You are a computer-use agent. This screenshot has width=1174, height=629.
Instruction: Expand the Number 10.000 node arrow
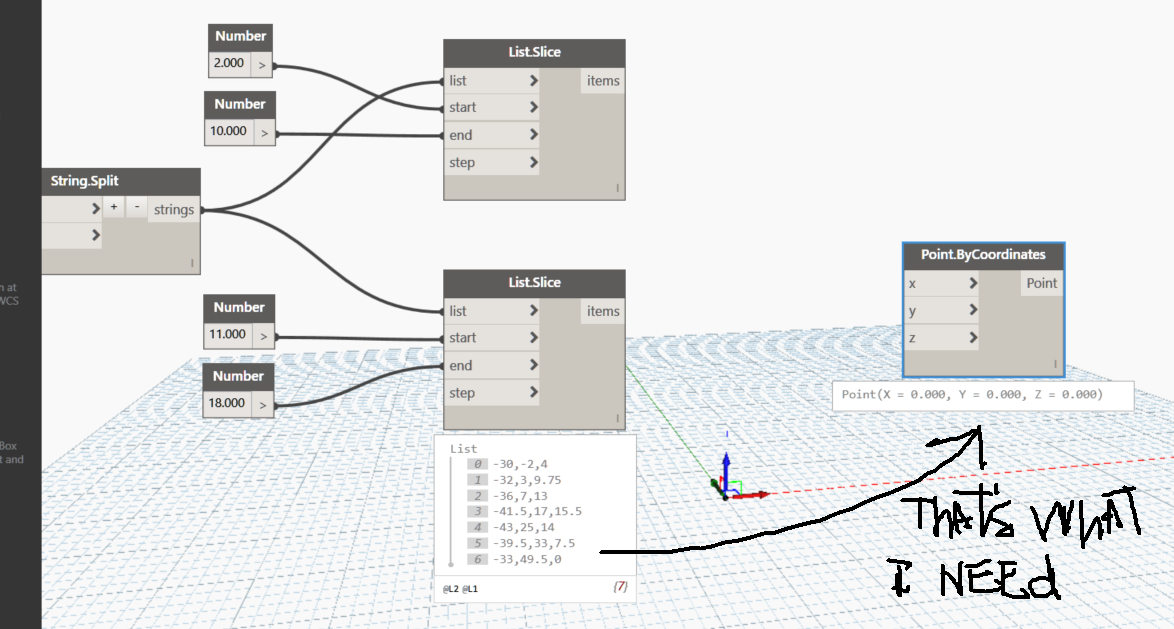pyautogui.click(x=264, y=133)
